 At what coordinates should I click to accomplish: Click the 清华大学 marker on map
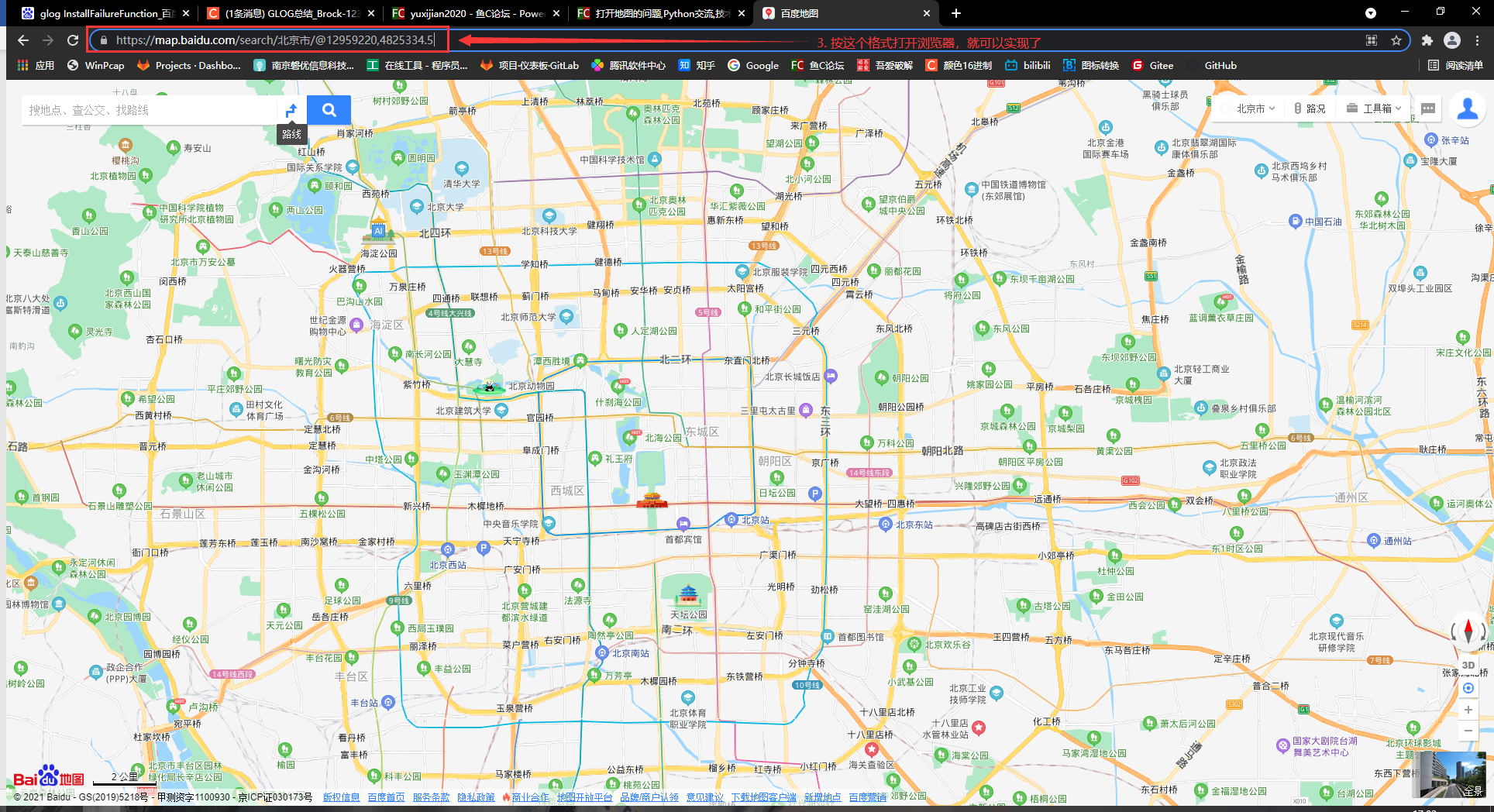[x=462, y=168]
